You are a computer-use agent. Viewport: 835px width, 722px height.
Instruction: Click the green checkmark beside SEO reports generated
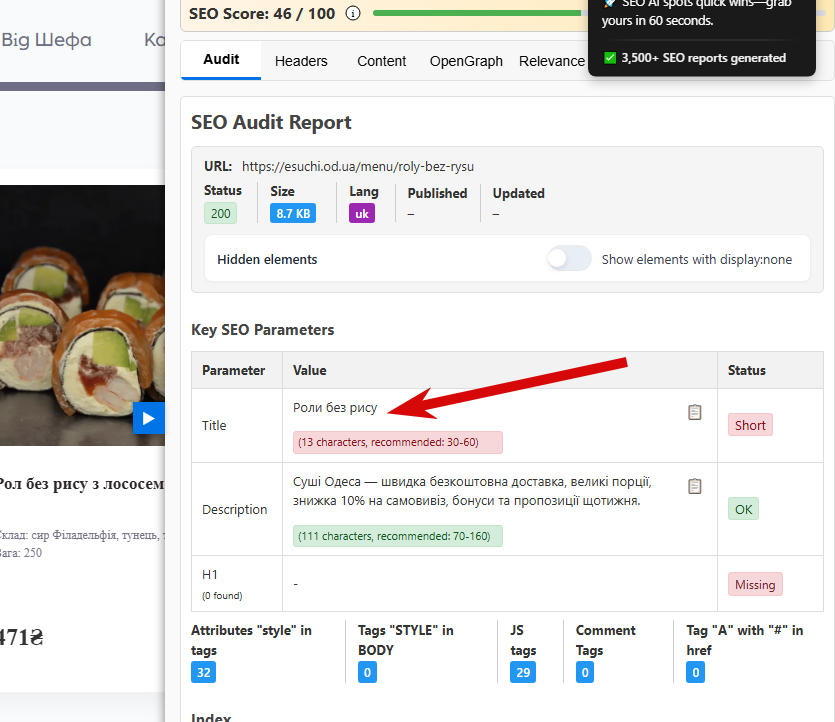(610, 58)
